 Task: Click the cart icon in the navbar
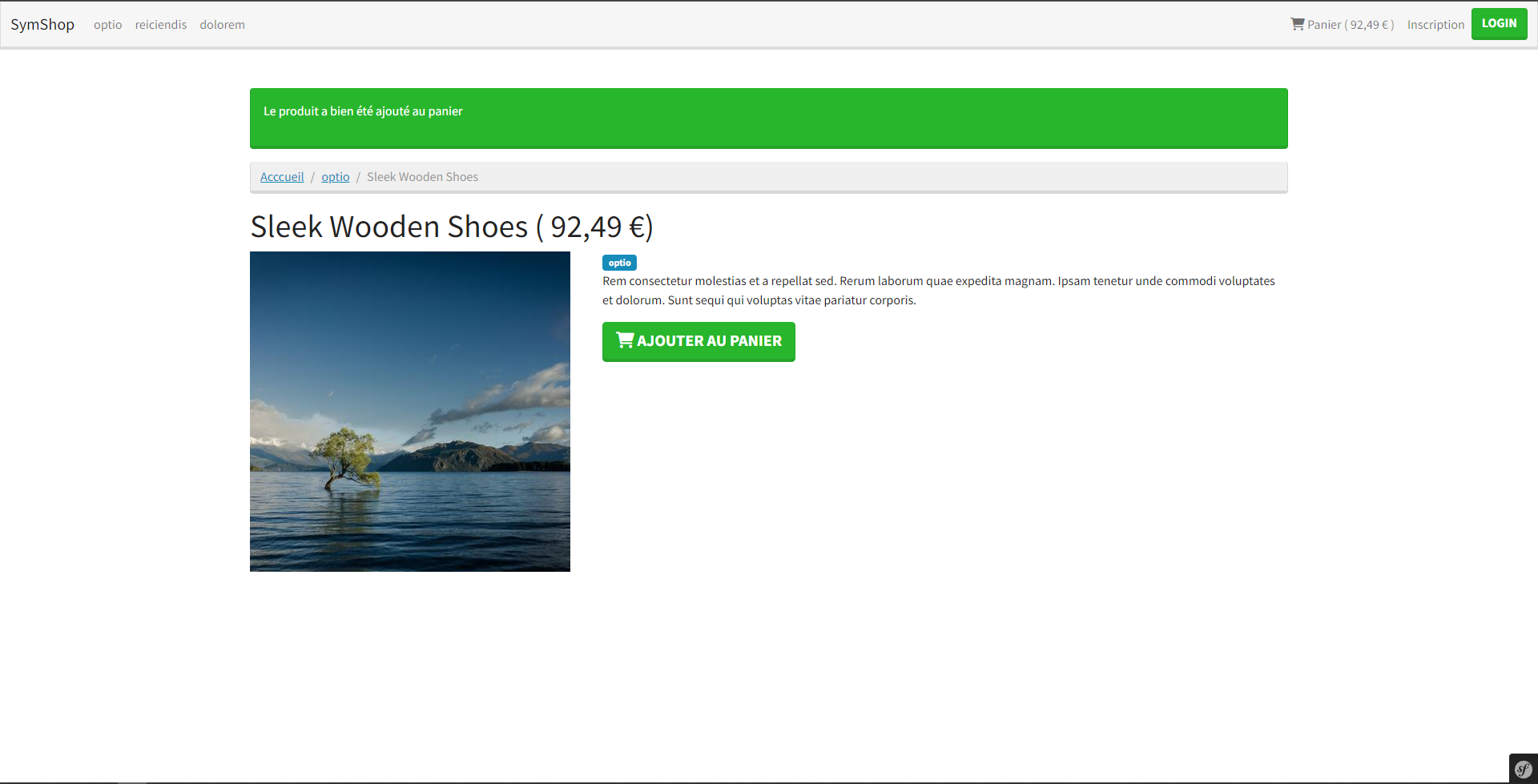(1297, 24)
